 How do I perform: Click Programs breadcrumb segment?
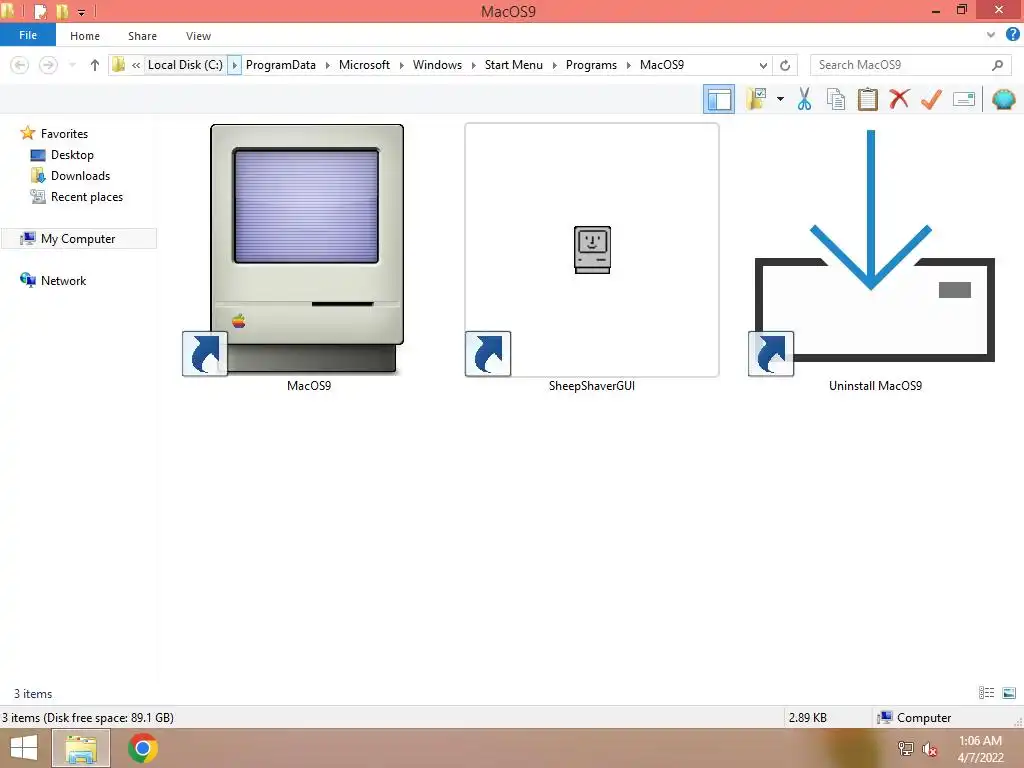tap(591, 65)
